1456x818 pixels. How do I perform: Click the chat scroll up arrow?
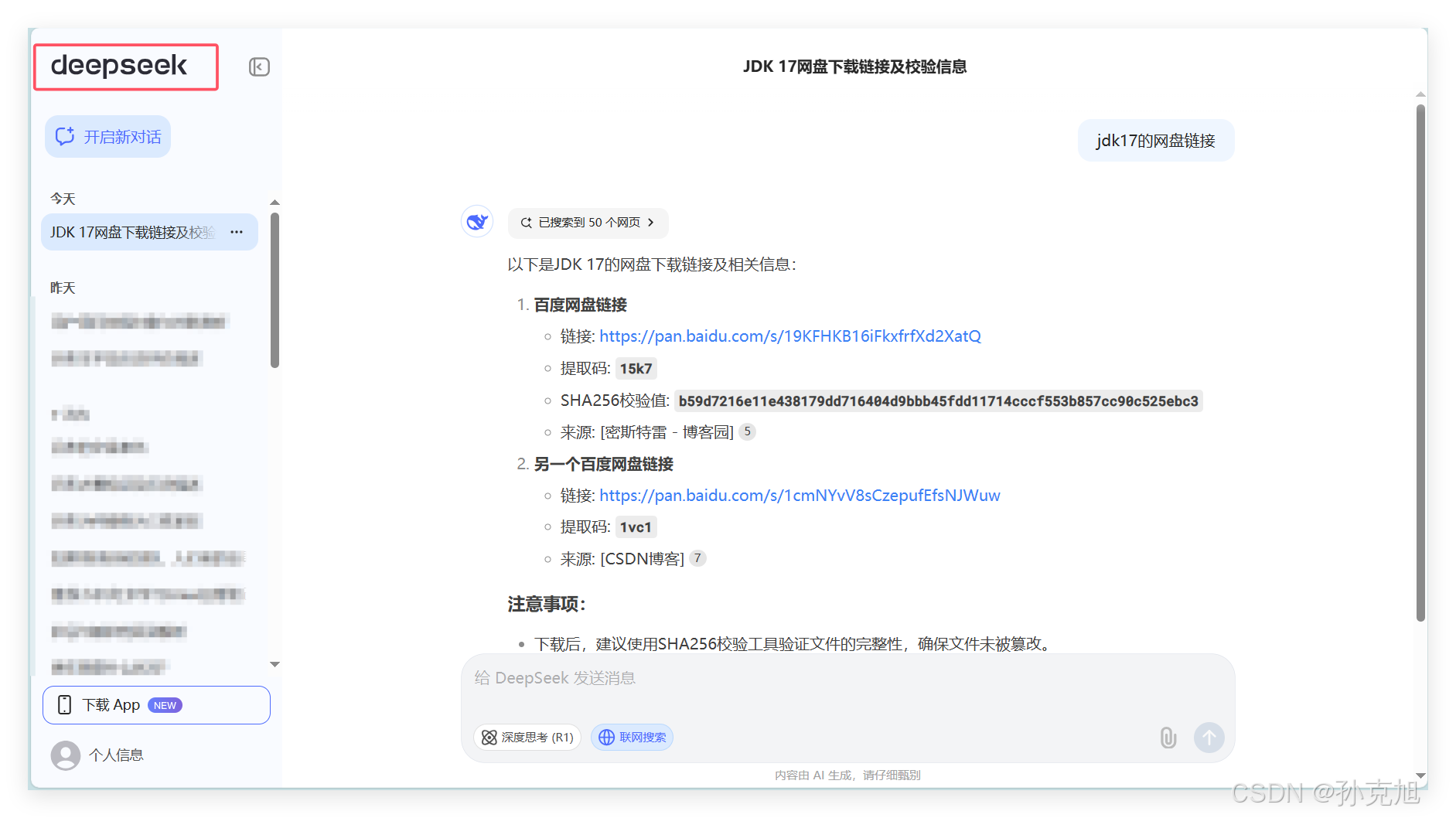(x=1420, y=94)
